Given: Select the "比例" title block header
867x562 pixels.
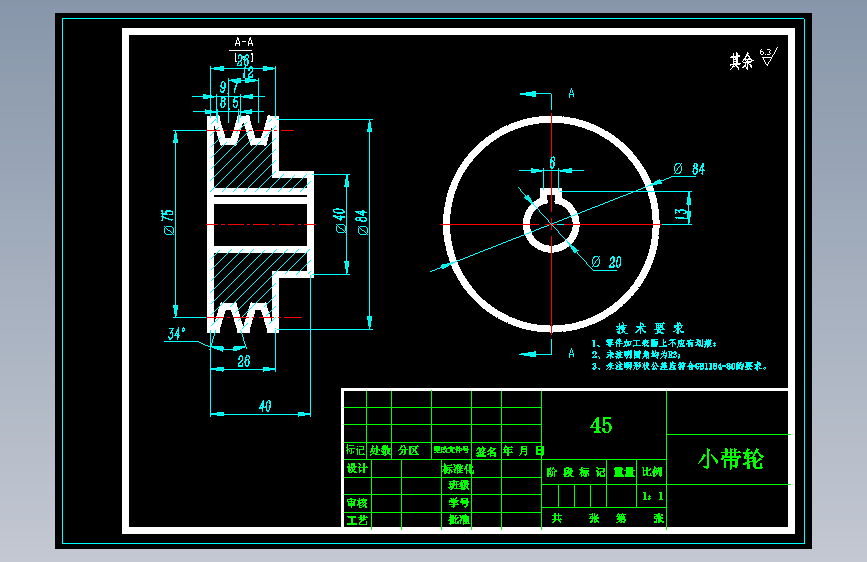Looking at the screenshot, I should pyautogui.click(x=652, y=472).
